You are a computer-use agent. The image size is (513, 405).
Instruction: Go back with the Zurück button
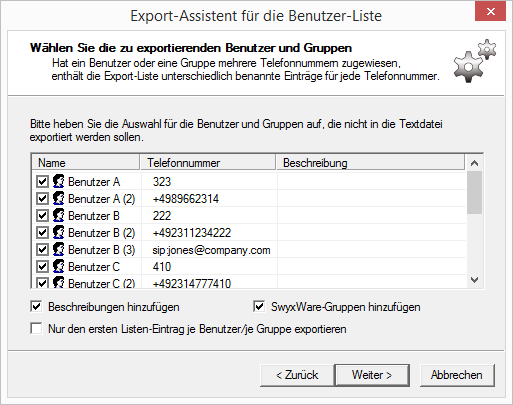click(x=297, y=375)
